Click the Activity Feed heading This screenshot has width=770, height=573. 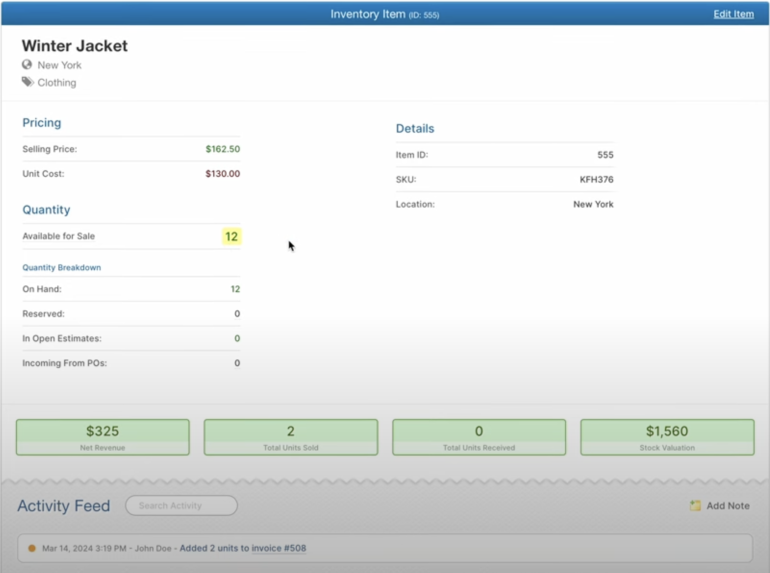tap(63, 506)
